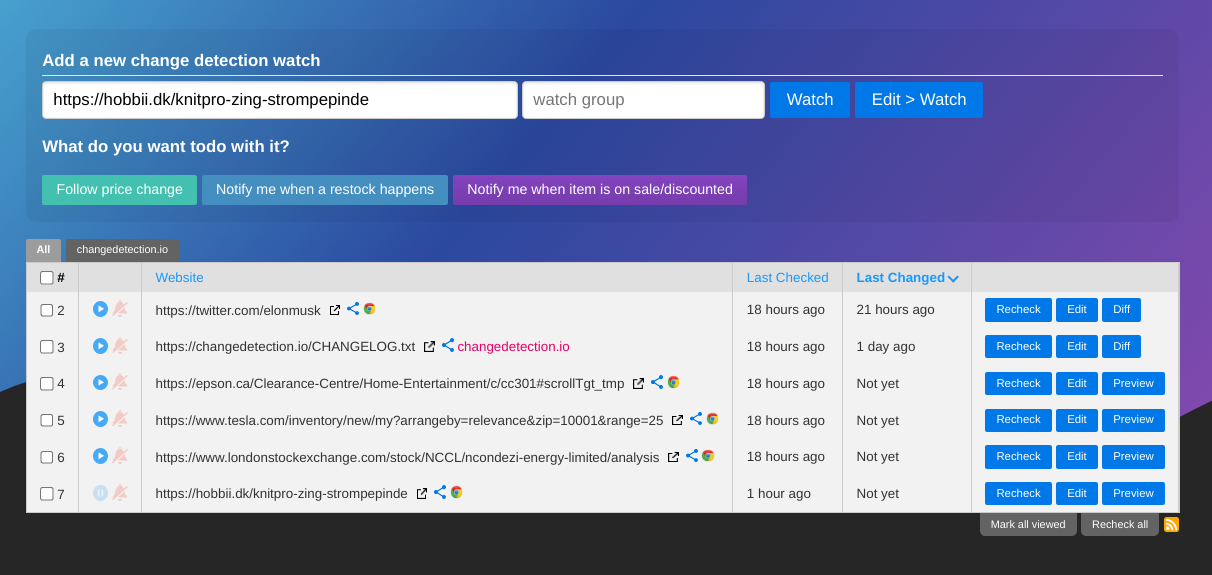Click the blue Watch button
This screenshot has height=575, width=1212.
(810, 100)
